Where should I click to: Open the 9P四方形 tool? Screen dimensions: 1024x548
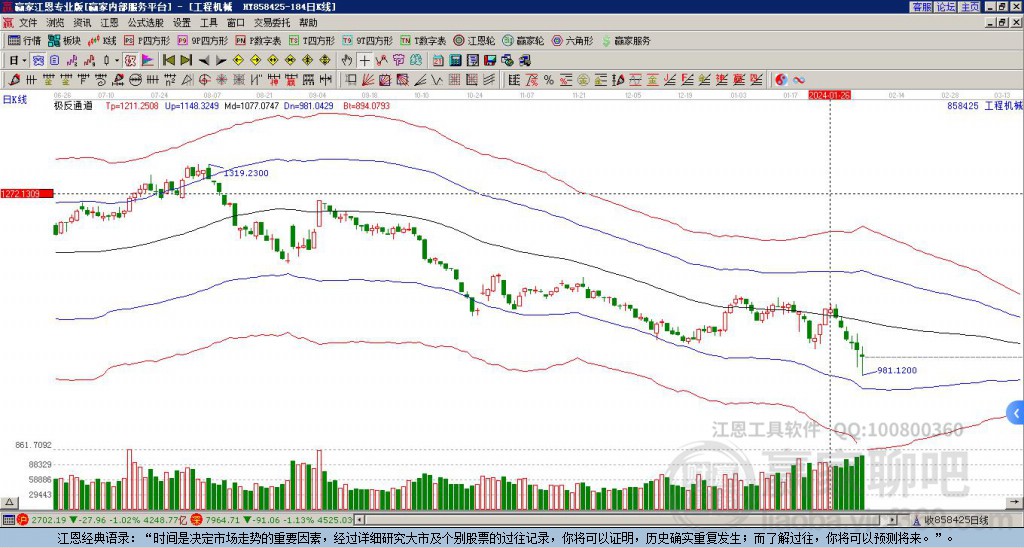[x=202, y=40]
